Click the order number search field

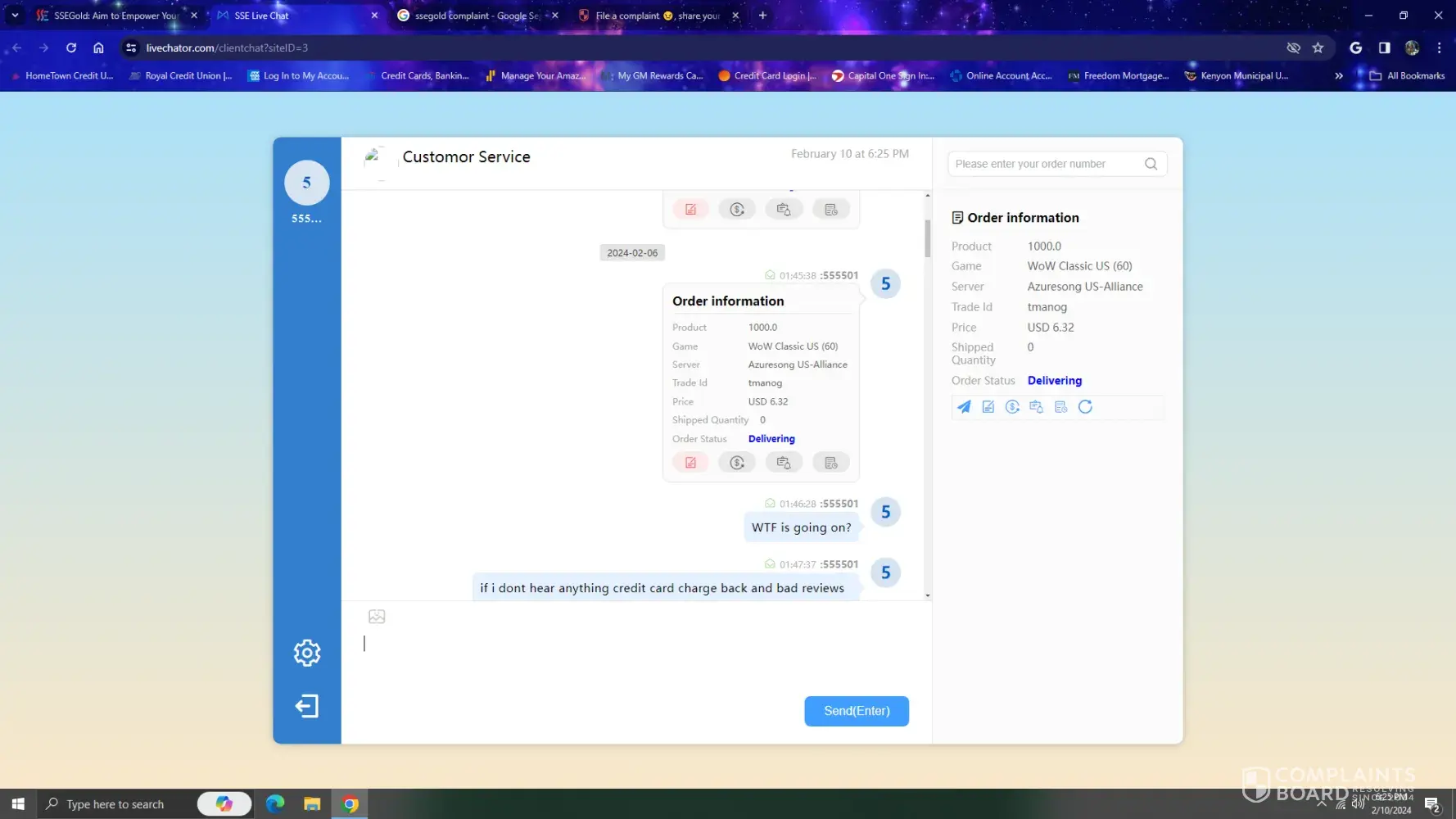pyautogui.click(x=1044, y=164)
